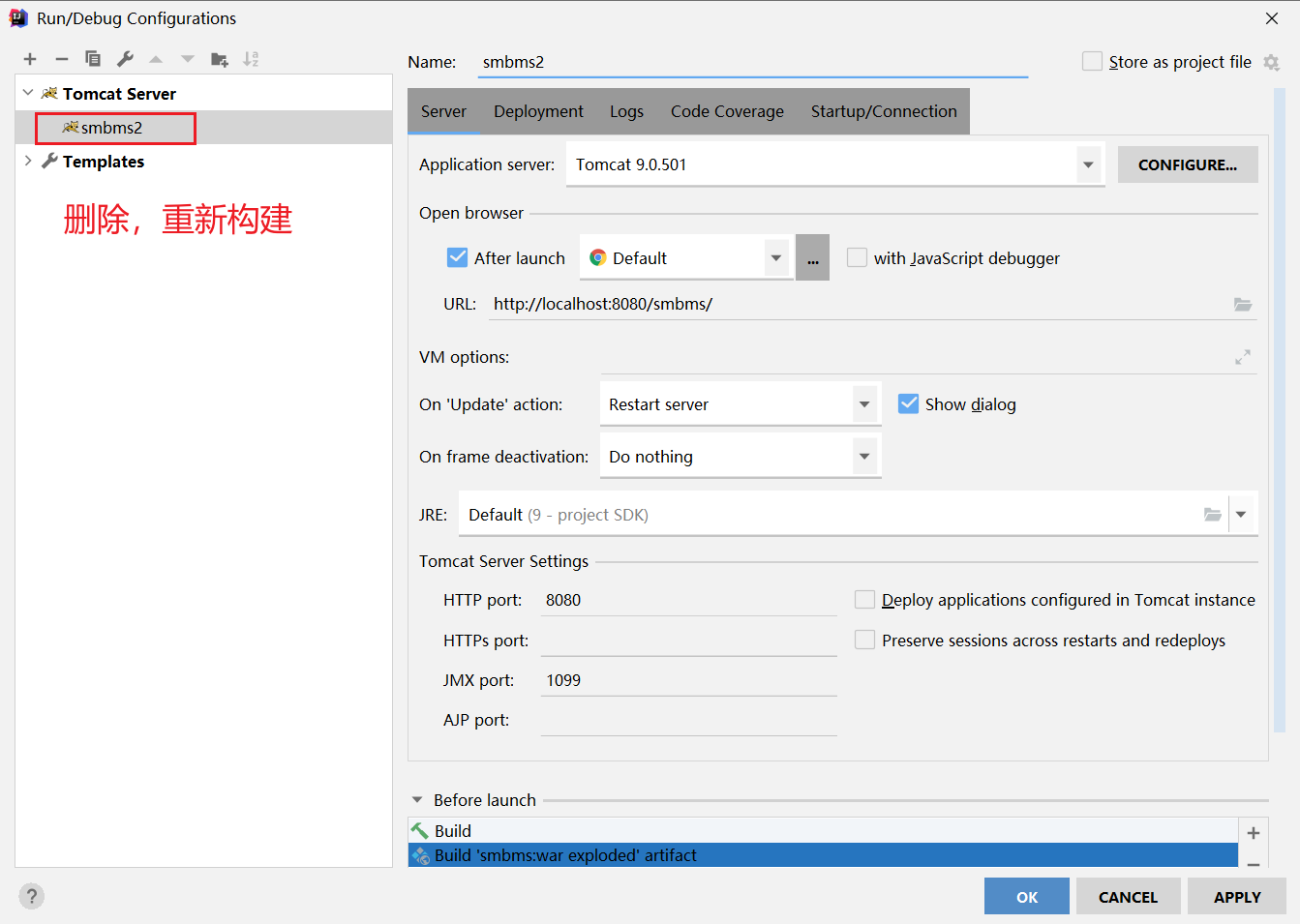This screenshot has width=1300, height=924.
Task: Disable the Show dialog checkbox
Action: [x=908, y=404]
